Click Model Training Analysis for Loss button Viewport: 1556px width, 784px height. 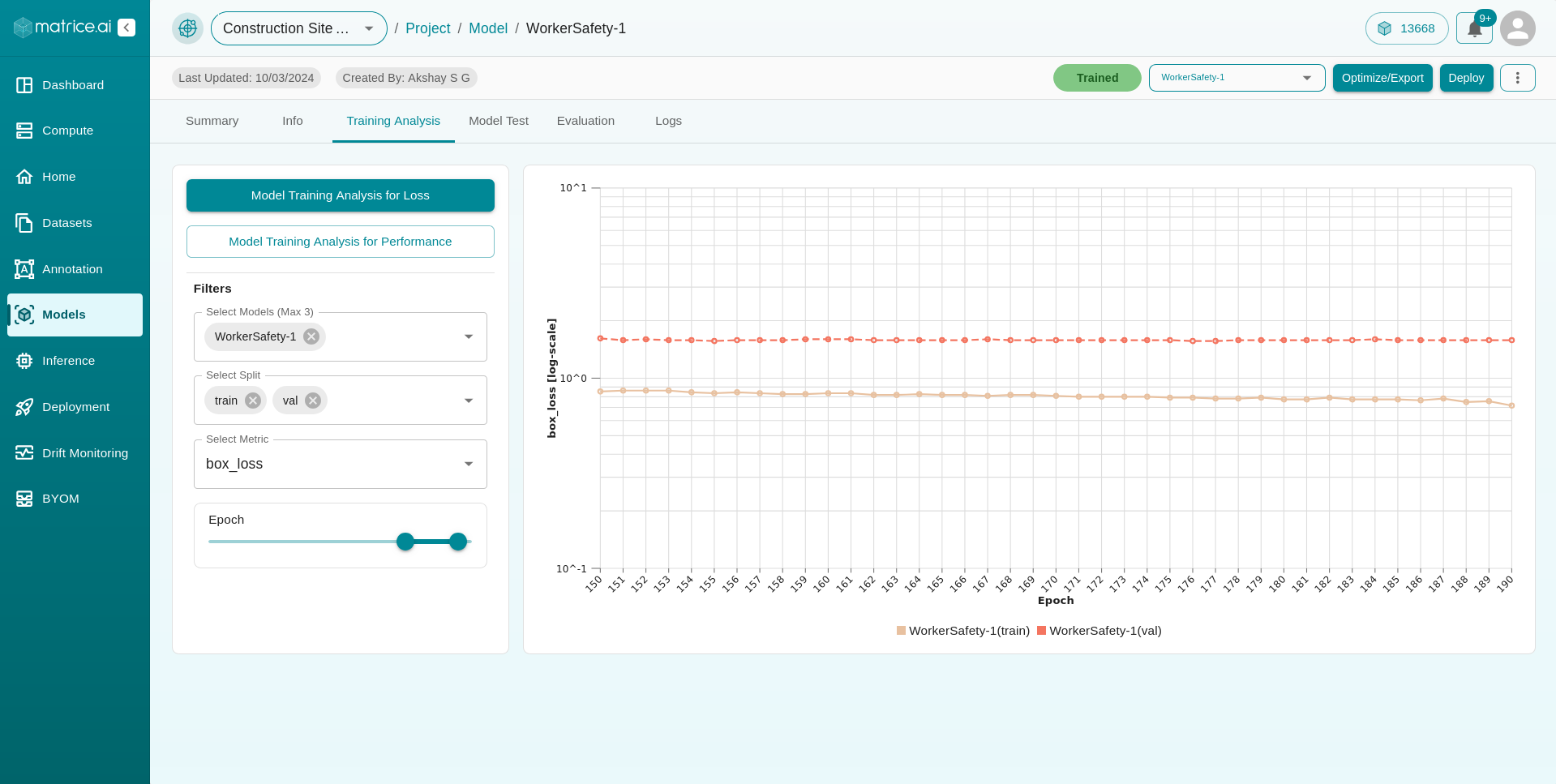(x=341, y=195)
